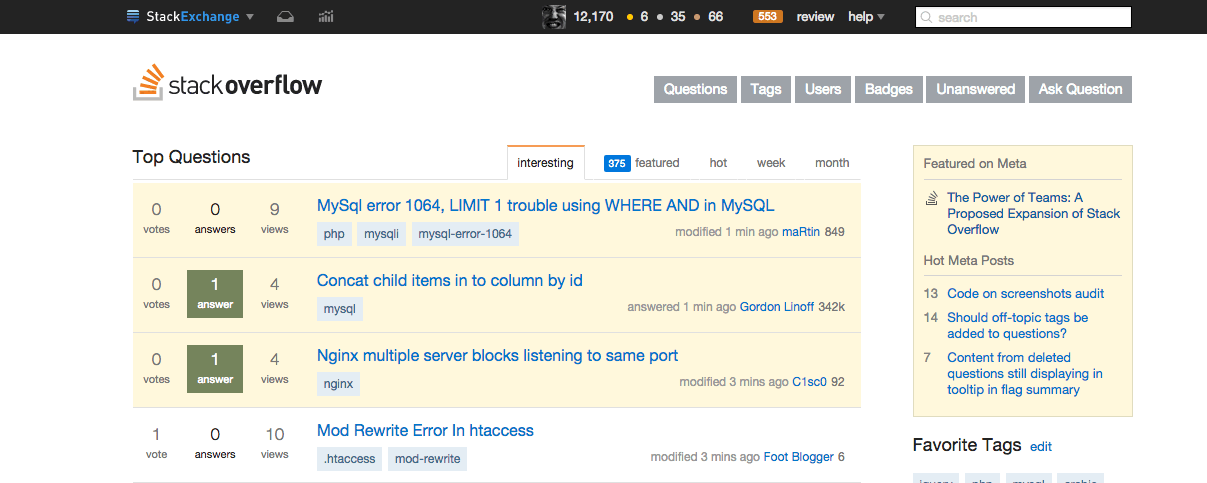Open the Nginx multiple server blocks question

pyautogui.click(x=498, y=355)
